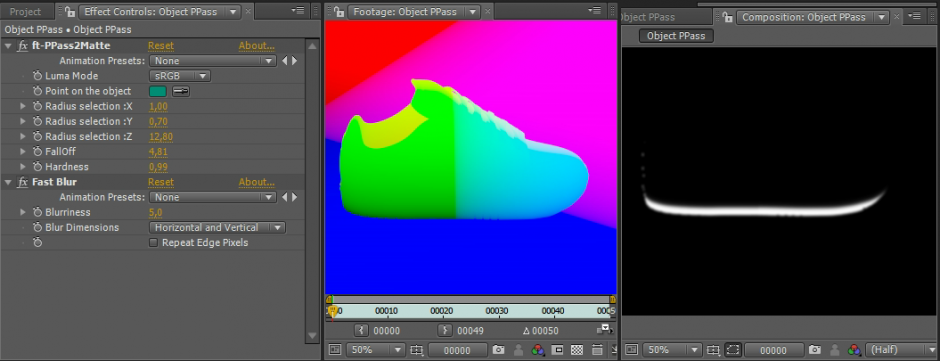Enable the Hardness keyframe stopwatch
Image resolution: width=940 pixels, height=361 pixels.
38,167
